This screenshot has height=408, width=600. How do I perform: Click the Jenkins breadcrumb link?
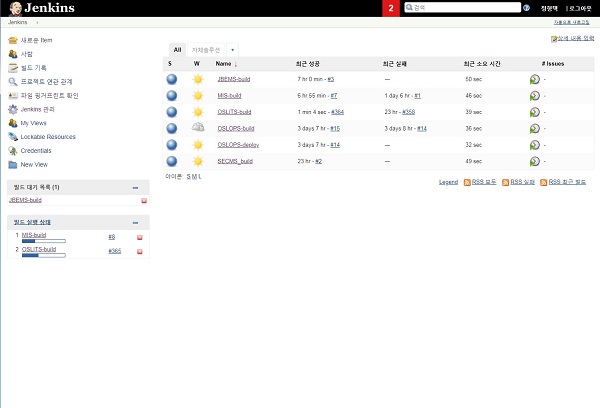point(18,22)
